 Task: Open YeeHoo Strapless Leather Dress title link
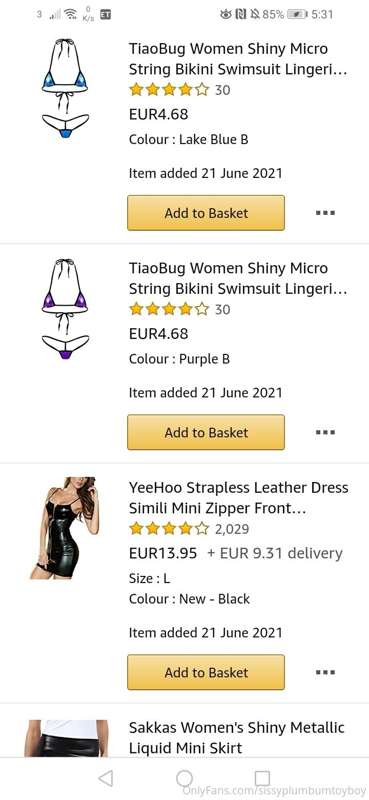[x=238, y=497]
